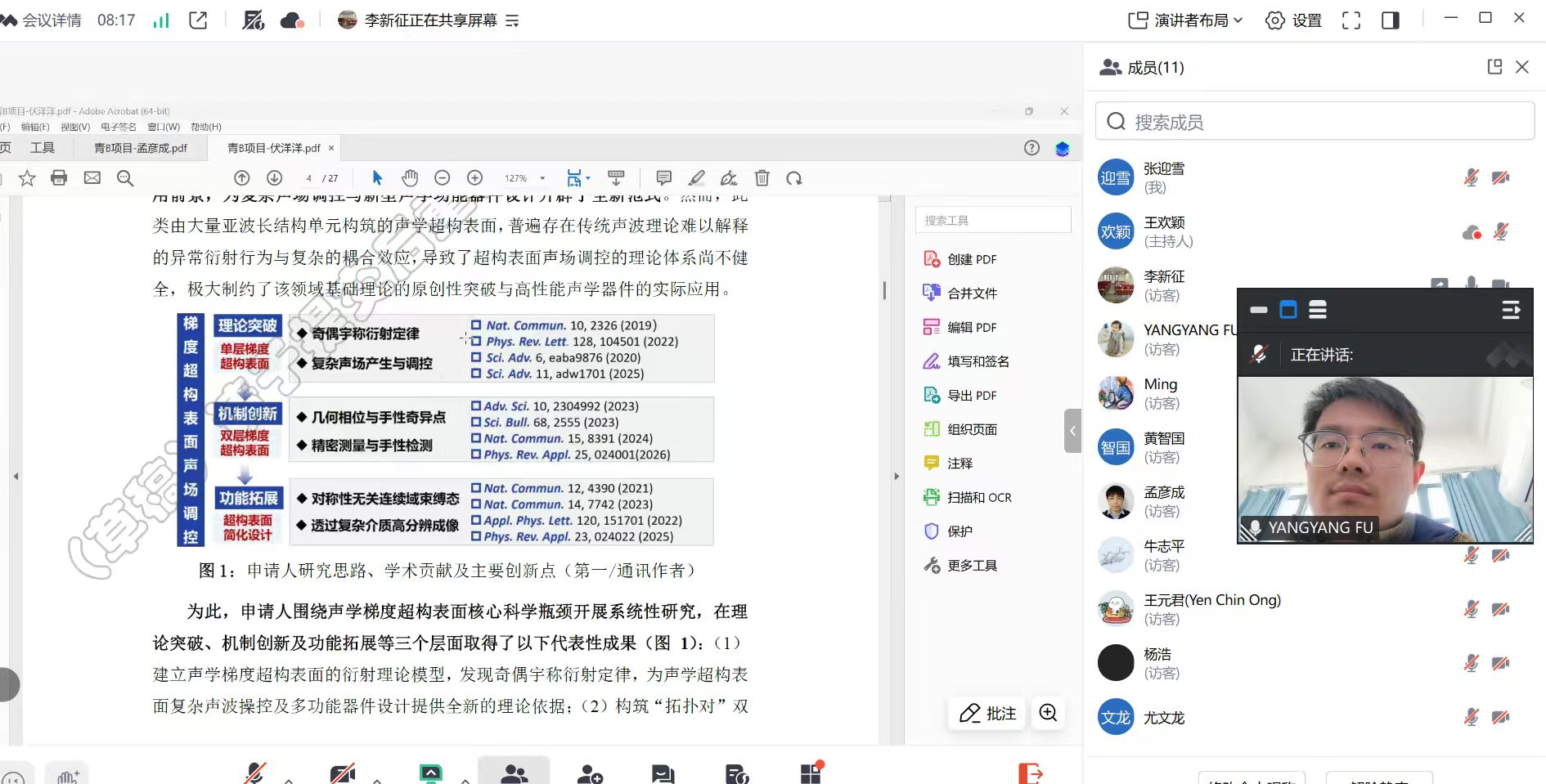Click the 搜索成员 search field

(1315, 122)
